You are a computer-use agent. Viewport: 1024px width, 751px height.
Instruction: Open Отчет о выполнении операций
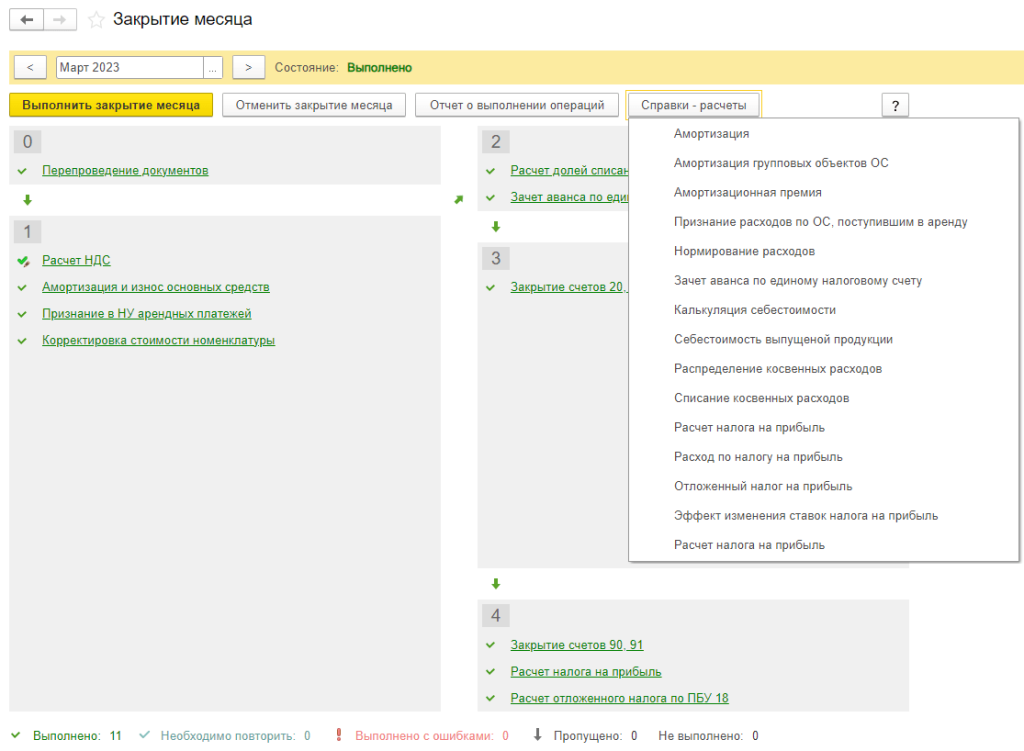(516, 105)
